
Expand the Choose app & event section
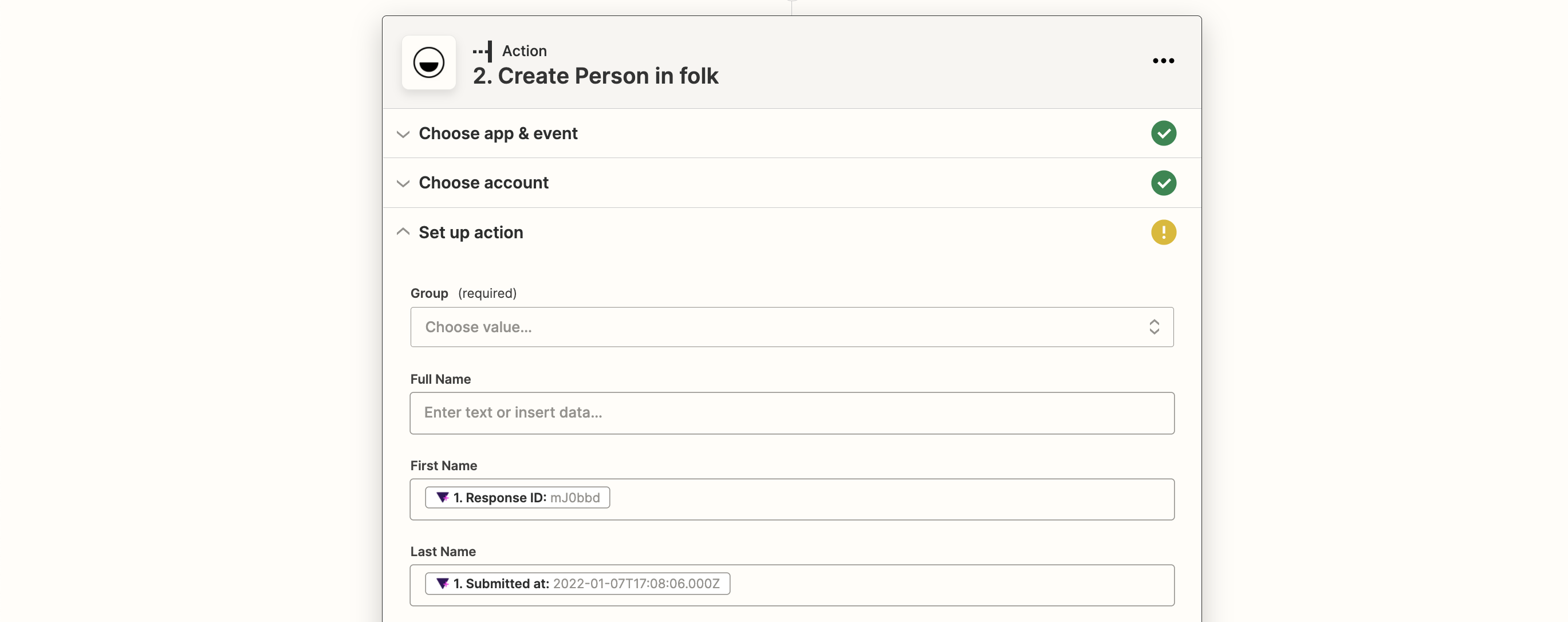403,134
